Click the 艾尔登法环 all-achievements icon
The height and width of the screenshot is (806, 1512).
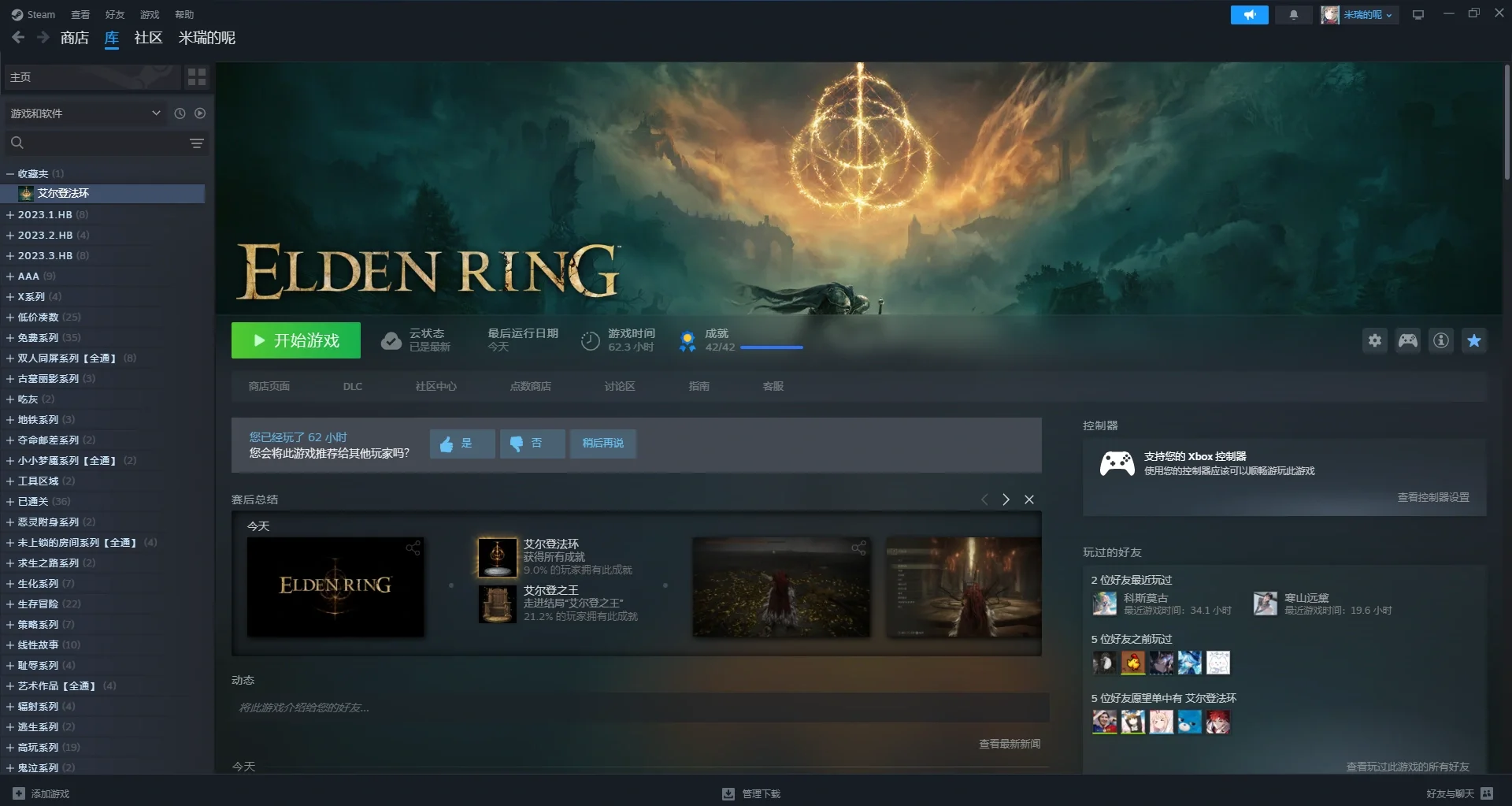click(x=498, y=558)
